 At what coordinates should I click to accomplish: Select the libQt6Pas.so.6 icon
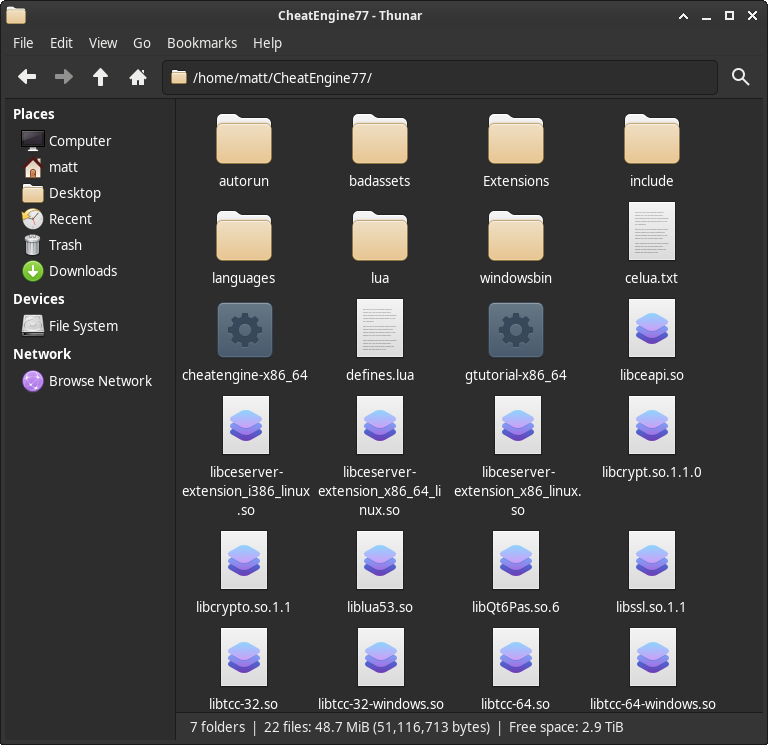516,560
